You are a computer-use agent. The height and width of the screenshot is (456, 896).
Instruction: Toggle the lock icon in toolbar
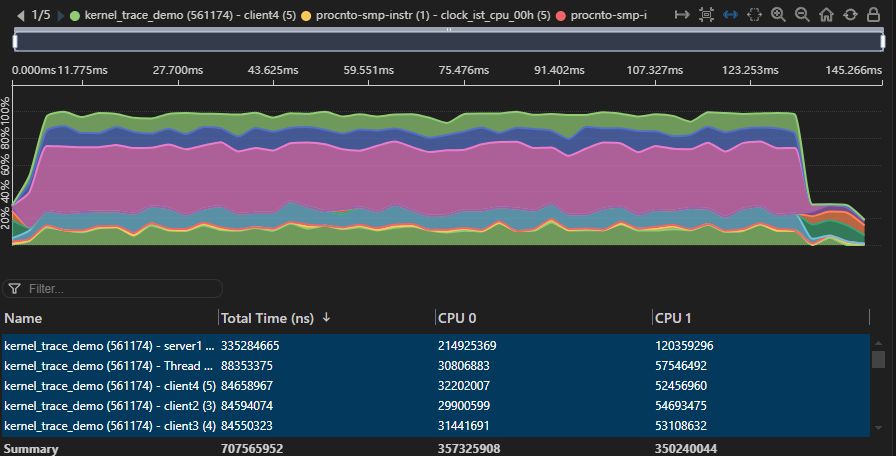[873, 15]
